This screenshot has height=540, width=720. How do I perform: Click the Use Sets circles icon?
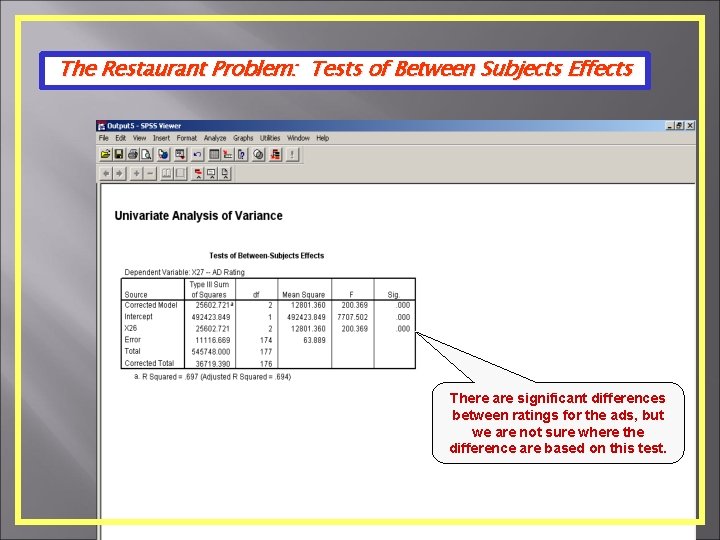259,155
